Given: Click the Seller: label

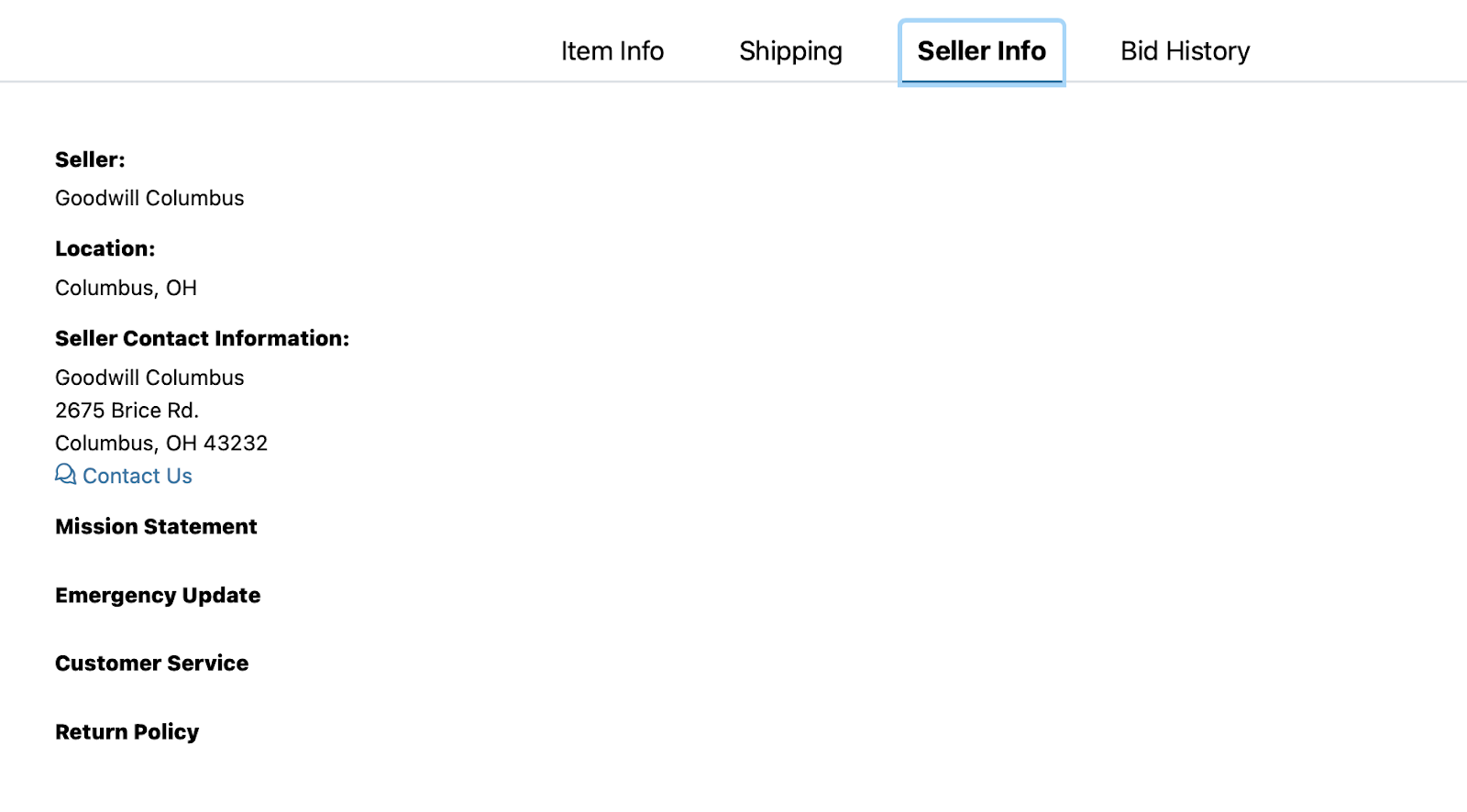Looking at the screenshot, I should tap(90, 159).
